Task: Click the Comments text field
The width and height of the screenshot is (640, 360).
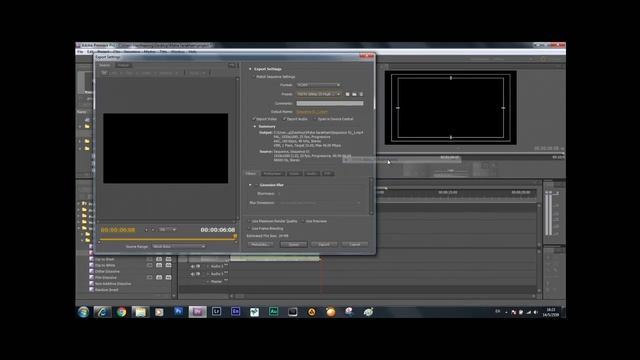Action: point(330,103)
